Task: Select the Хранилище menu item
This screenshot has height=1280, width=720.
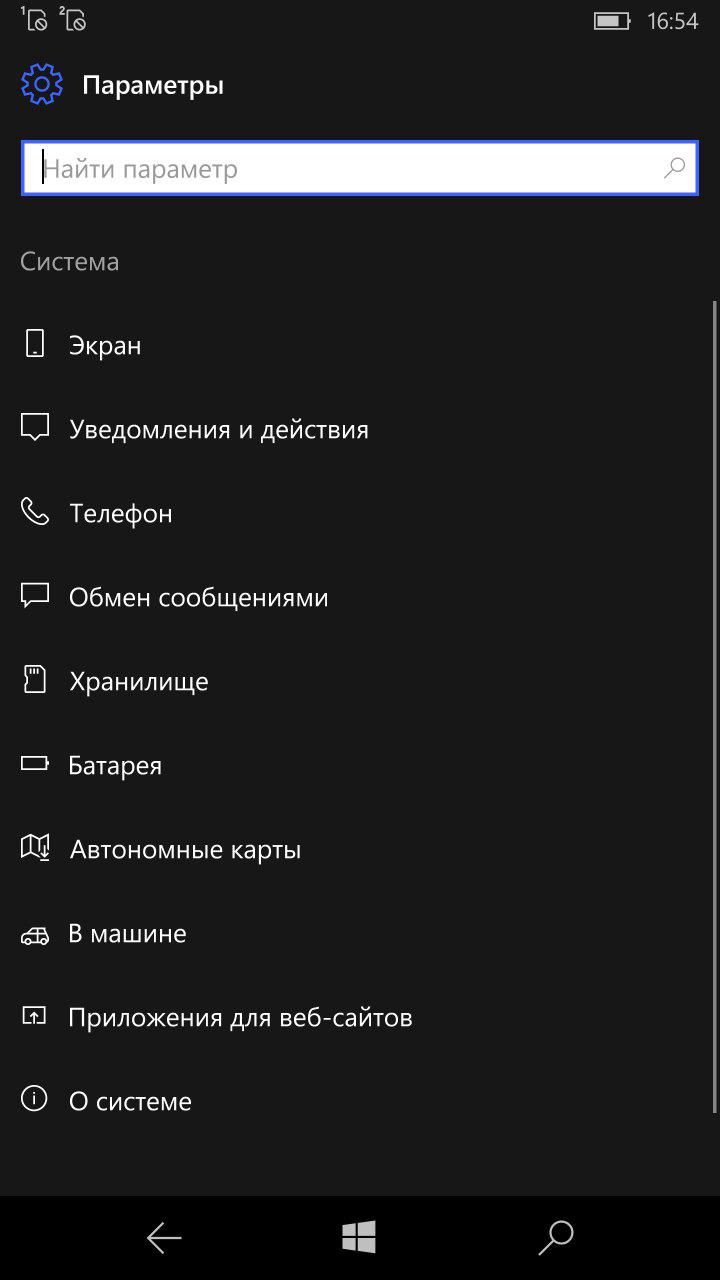Action: coord(360,680)
